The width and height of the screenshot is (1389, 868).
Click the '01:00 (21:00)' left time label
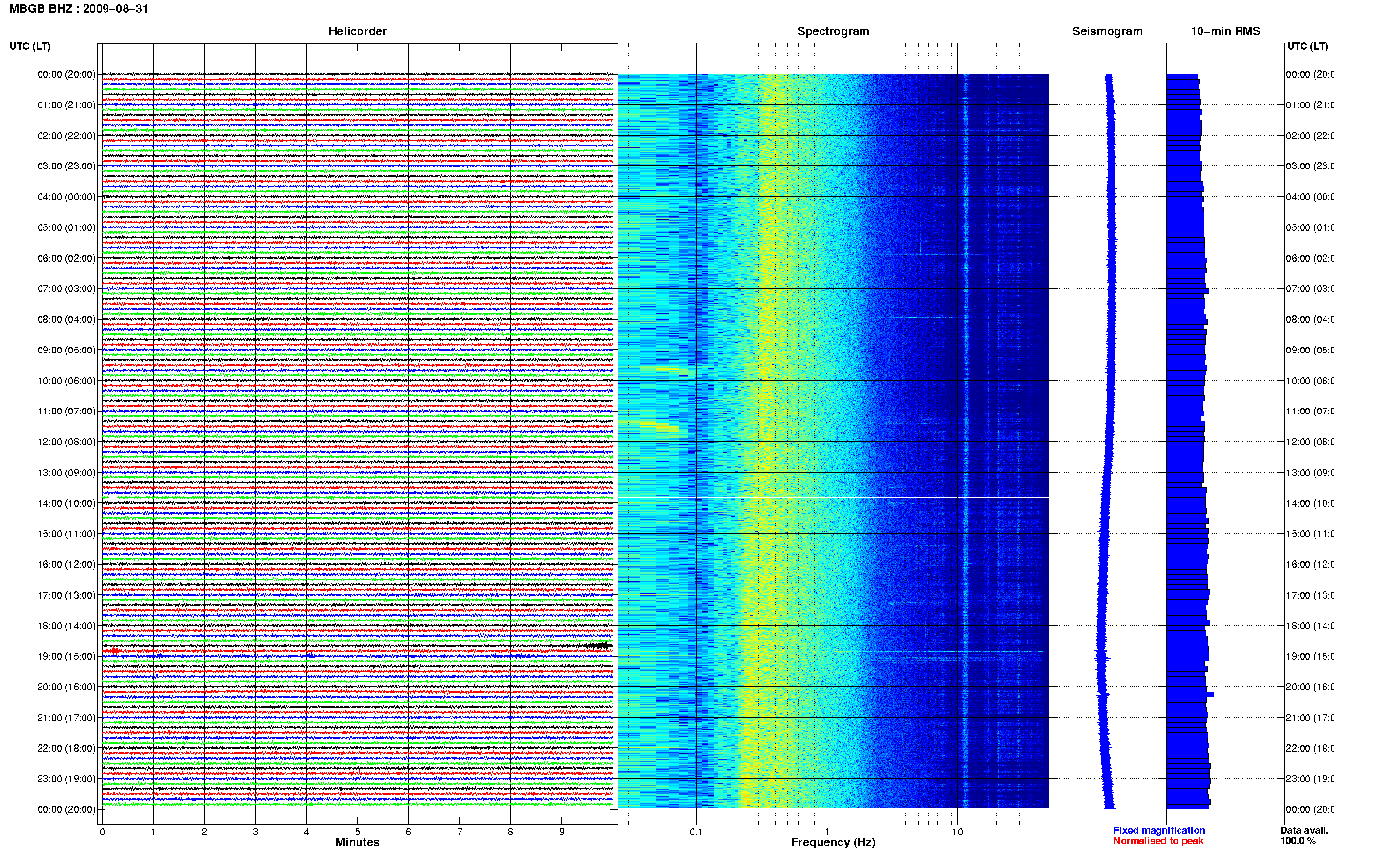(x=66, y=105)
